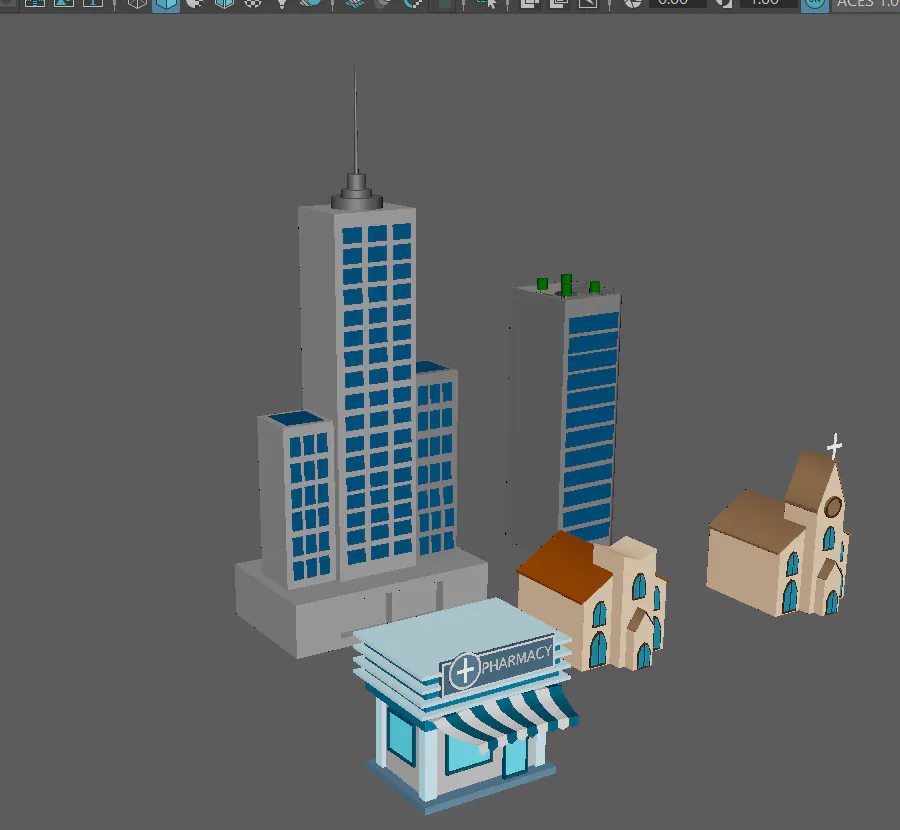Toggle the Safe Title icon with T
Image resolution: width=900 pixels, height=830 pixels.
(92, 3)
